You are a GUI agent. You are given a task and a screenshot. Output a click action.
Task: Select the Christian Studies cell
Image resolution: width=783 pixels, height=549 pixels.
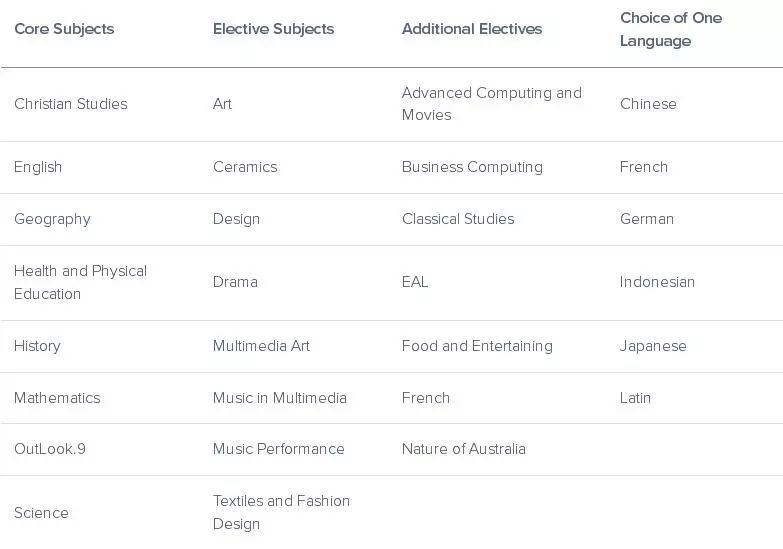click(71, 104)
